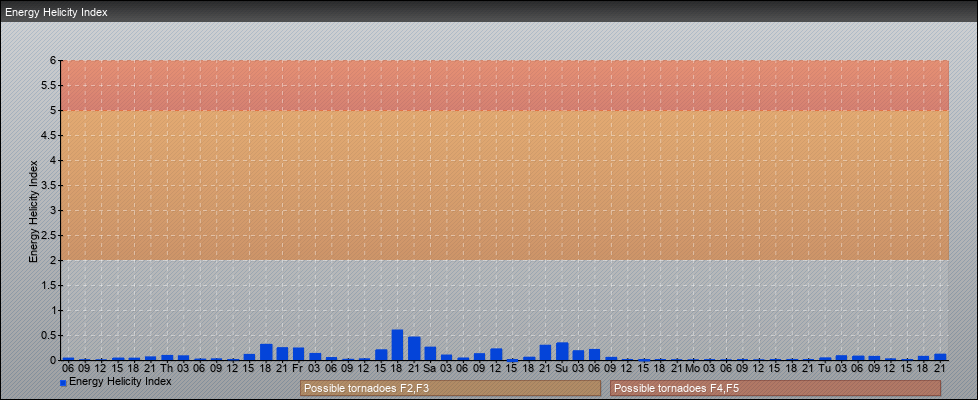Click the blue bar above the 'Sa' label

point(430,353)
